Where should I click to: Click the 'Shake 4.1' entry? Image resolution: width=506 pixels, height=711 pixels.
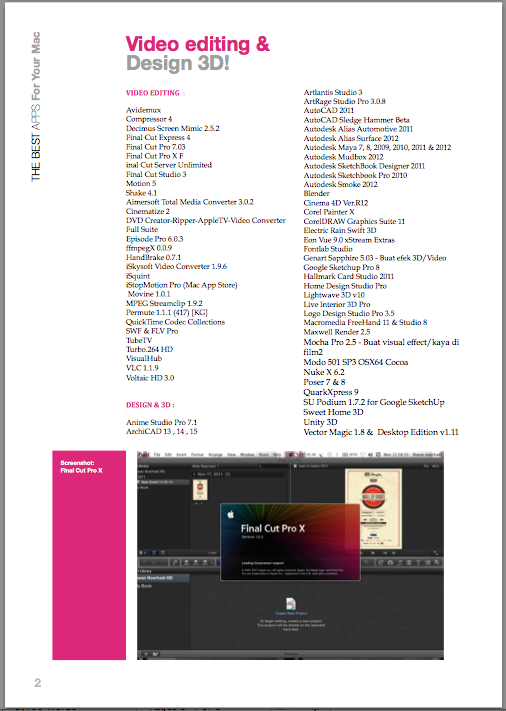[x=141, y=193]
